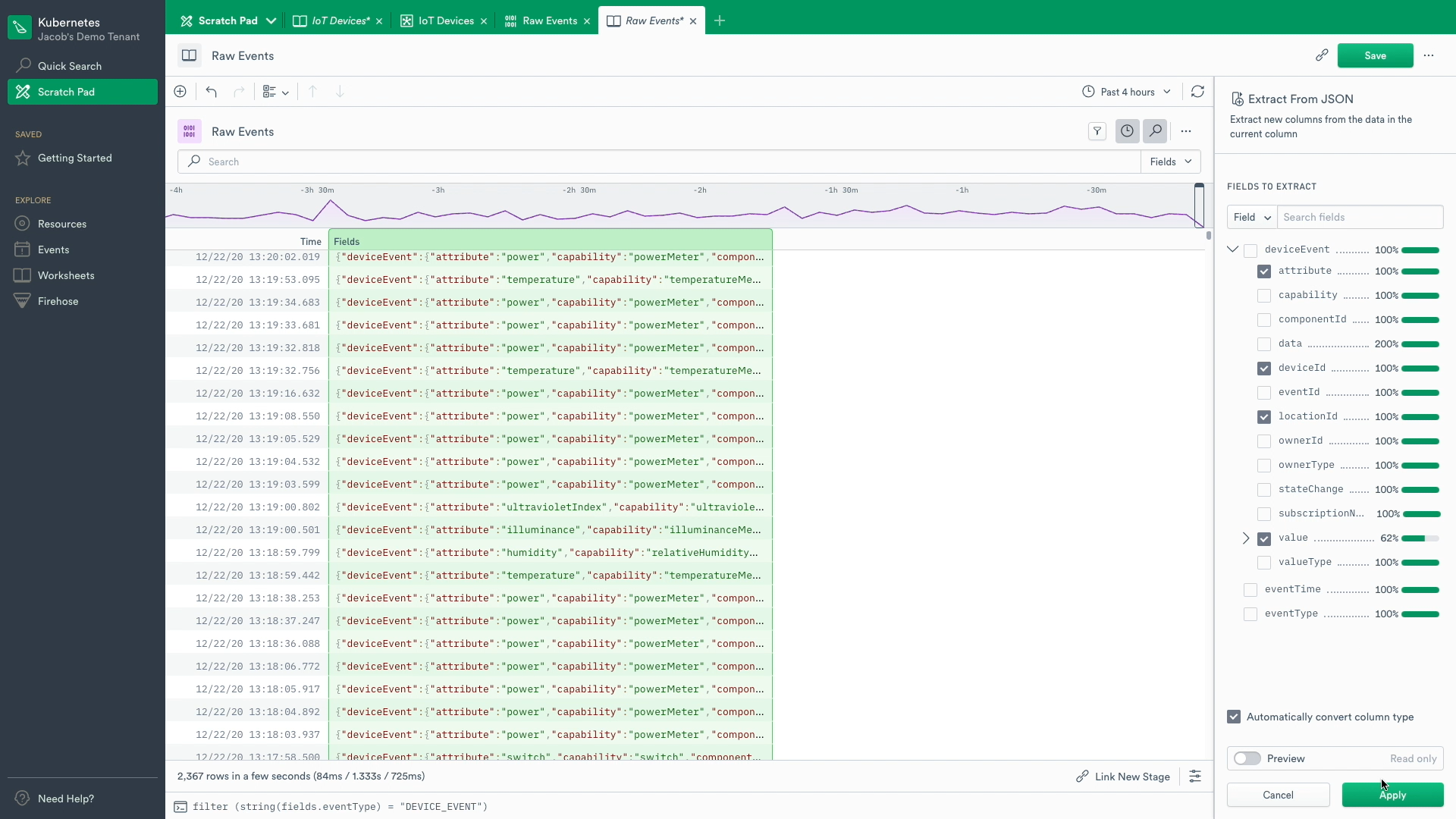Add a new tab with the plus icon
The height and width of the screenshot is (819, 1456).
(720, 21)
